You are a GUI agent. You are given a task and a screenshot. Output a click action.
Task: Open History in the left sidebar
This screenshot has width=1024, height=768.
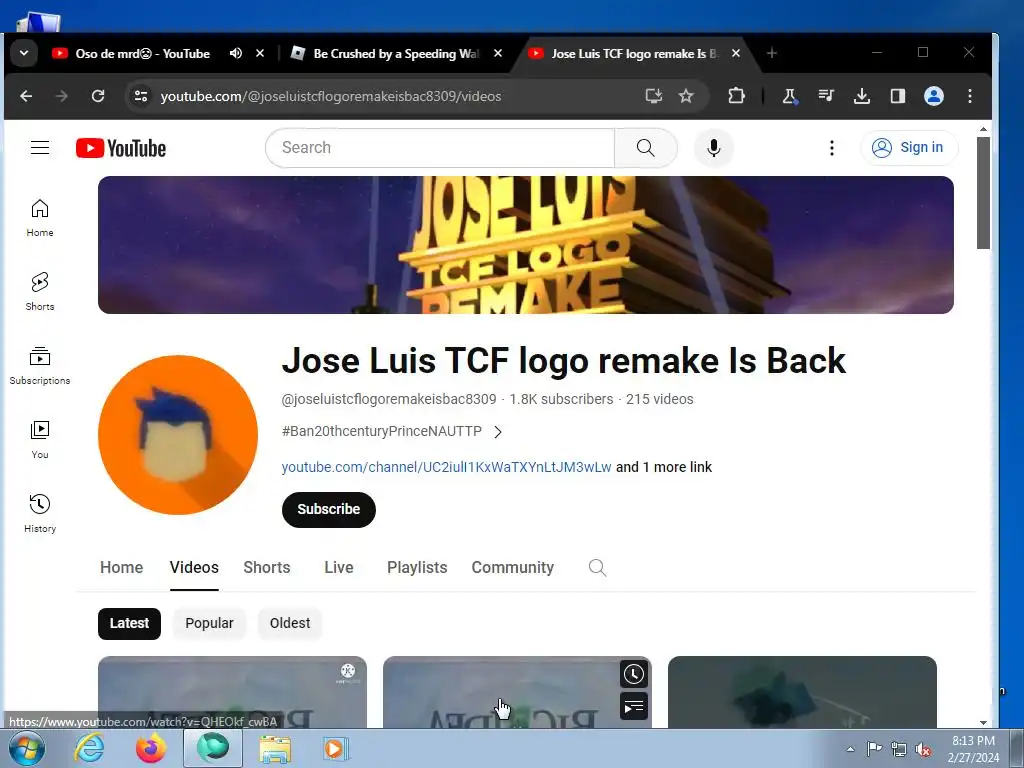tap(40, 513)
